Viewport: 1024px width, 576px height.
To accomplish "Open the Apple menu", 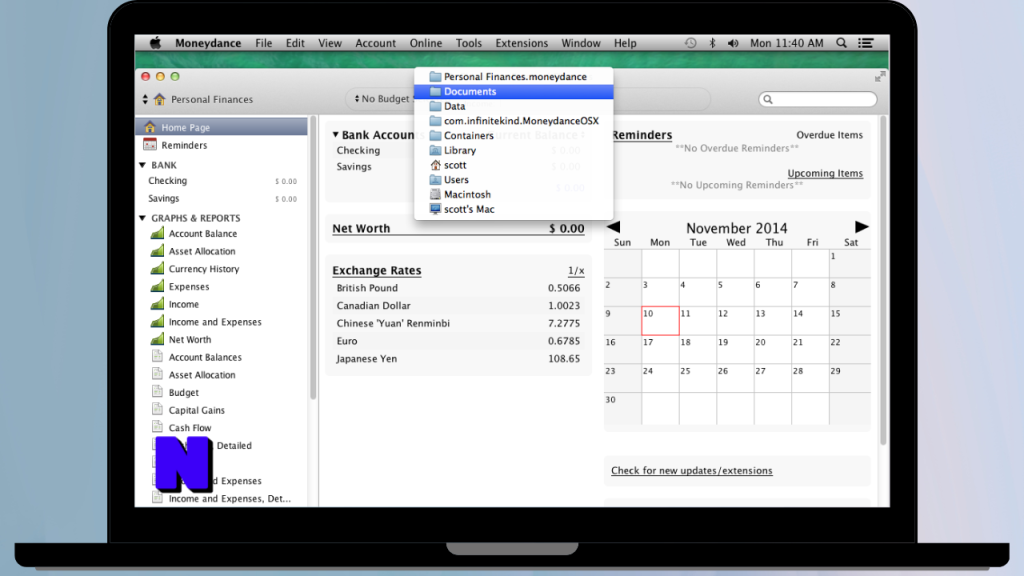I will [x=155, y=43].
